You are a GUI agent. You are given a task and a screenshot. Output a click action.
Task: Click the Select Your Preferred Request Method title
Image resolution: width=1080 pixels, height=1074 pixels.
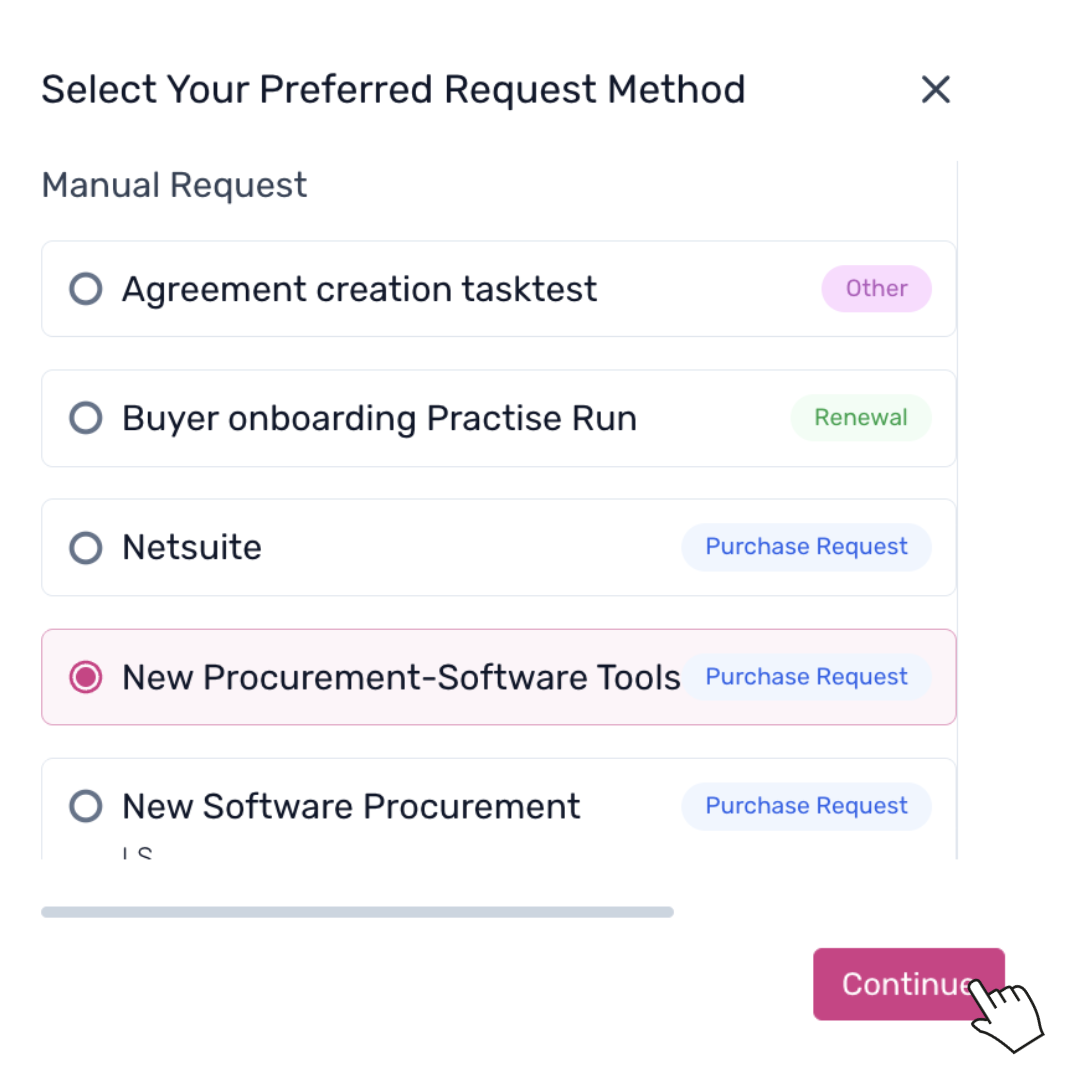pyautogui.click(x=393, y=90)
